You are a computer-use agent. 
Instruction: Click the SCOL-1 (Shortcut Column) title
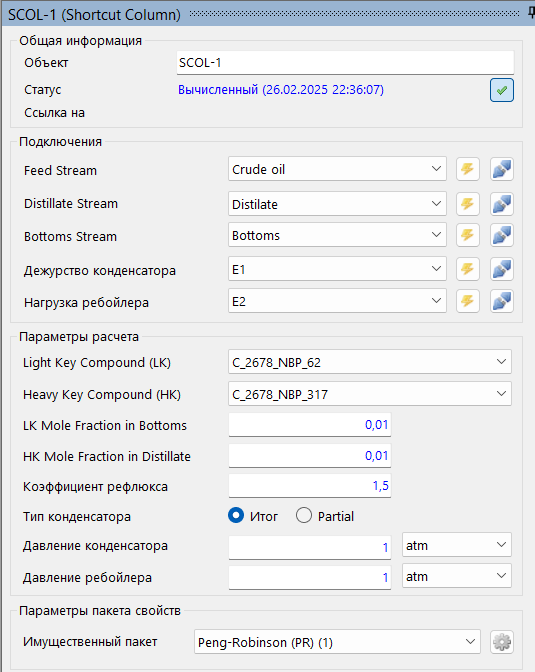coord(94,15)
